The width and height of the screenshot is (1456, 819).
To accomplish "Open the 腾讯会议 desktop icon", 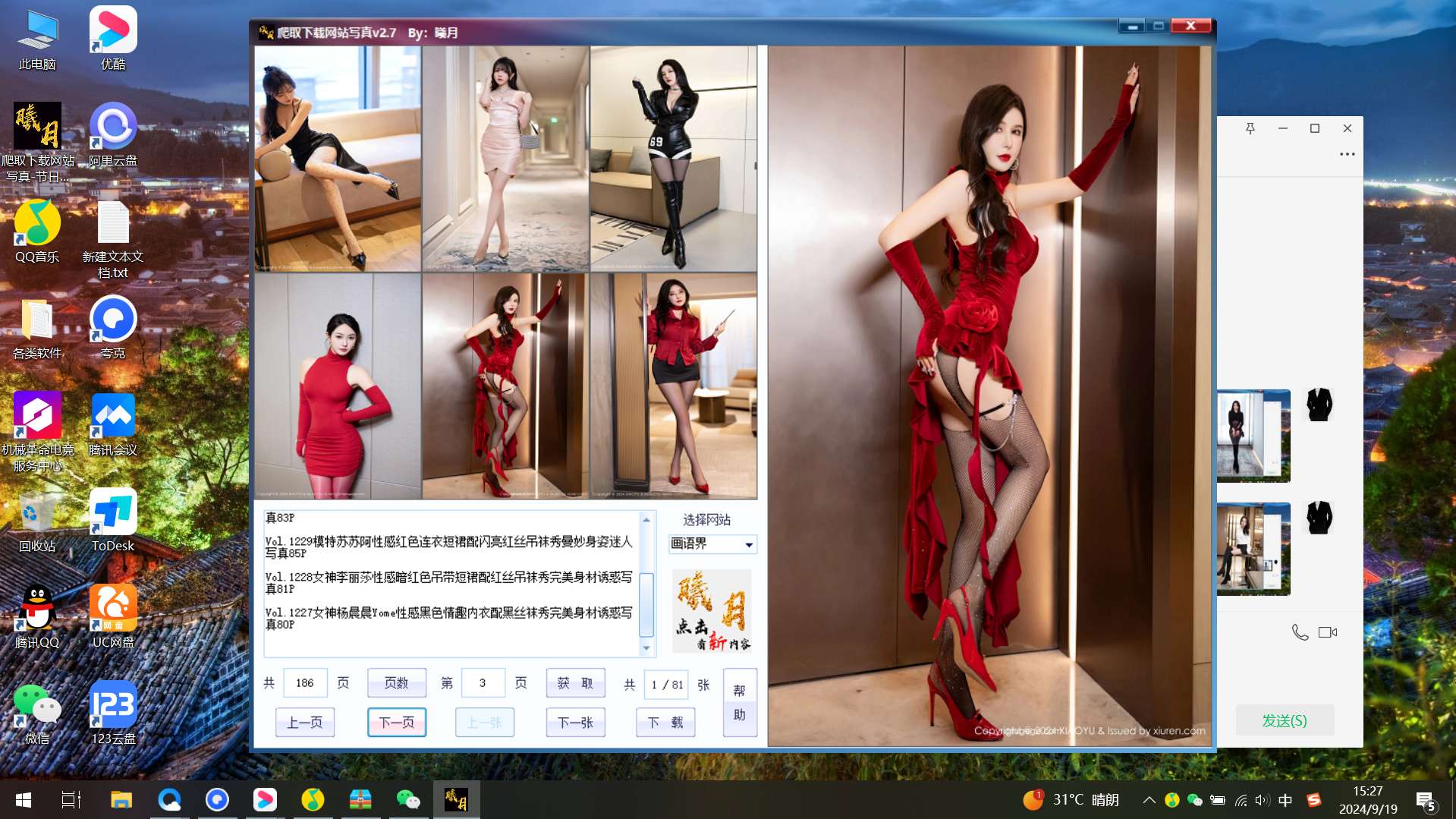I will (113, 424).
